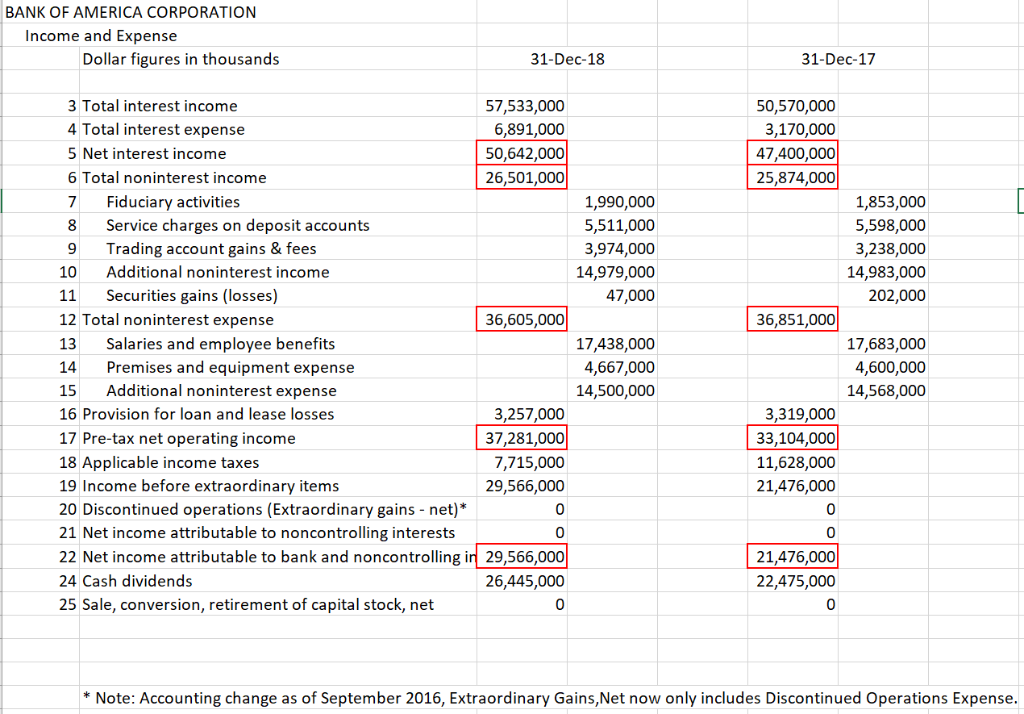Click row number 12 header
The image size is (1024, 714).
click(x=67, y=319)
